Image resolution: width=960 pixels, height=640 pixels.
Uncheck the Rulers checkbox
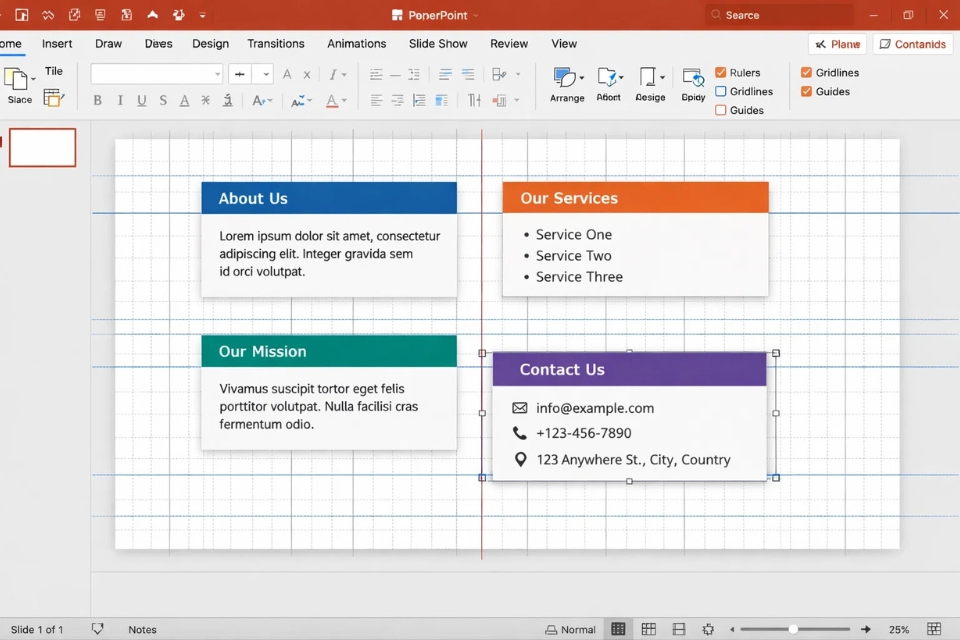[721, 73]
